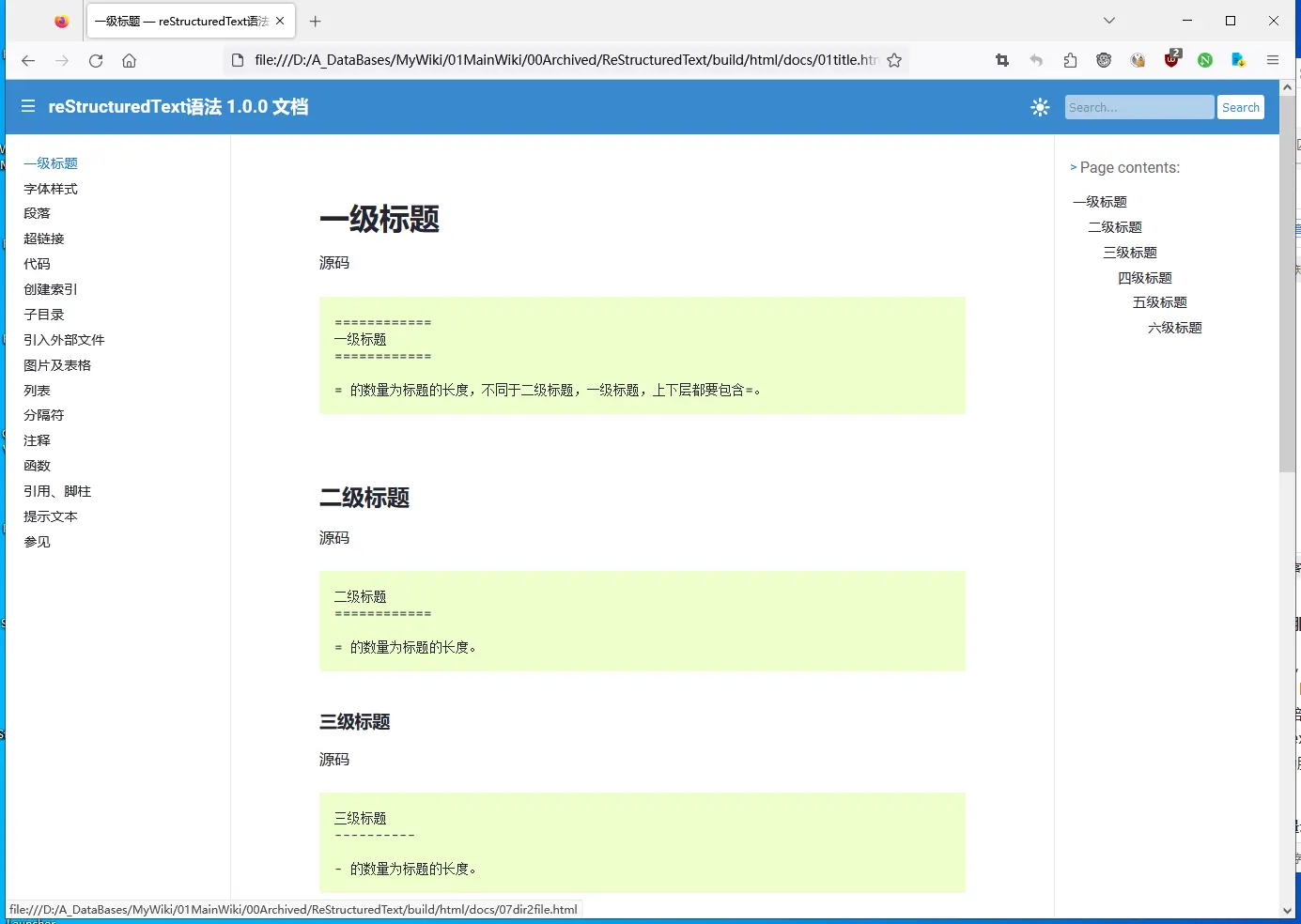
Task: Go to browser home page icon
Action: [130, 60]
